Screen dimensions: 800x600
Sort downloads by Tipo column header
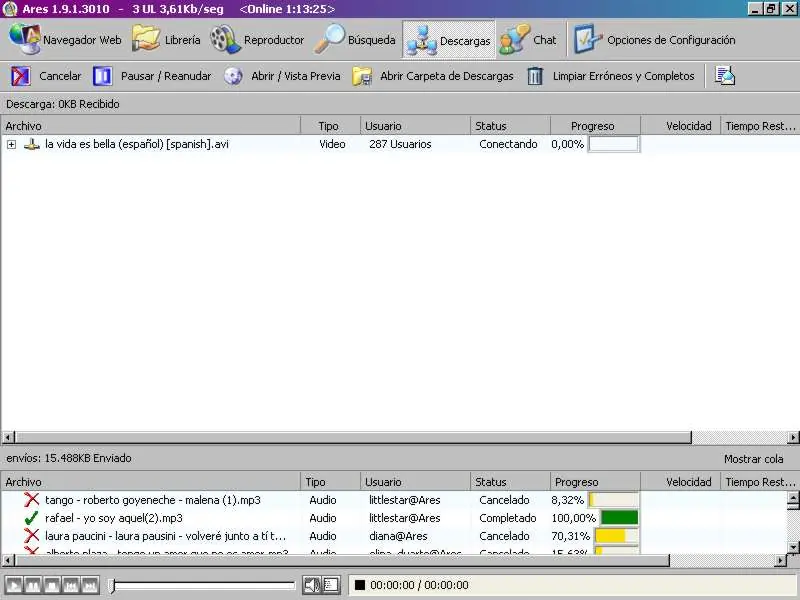(331, 126)
